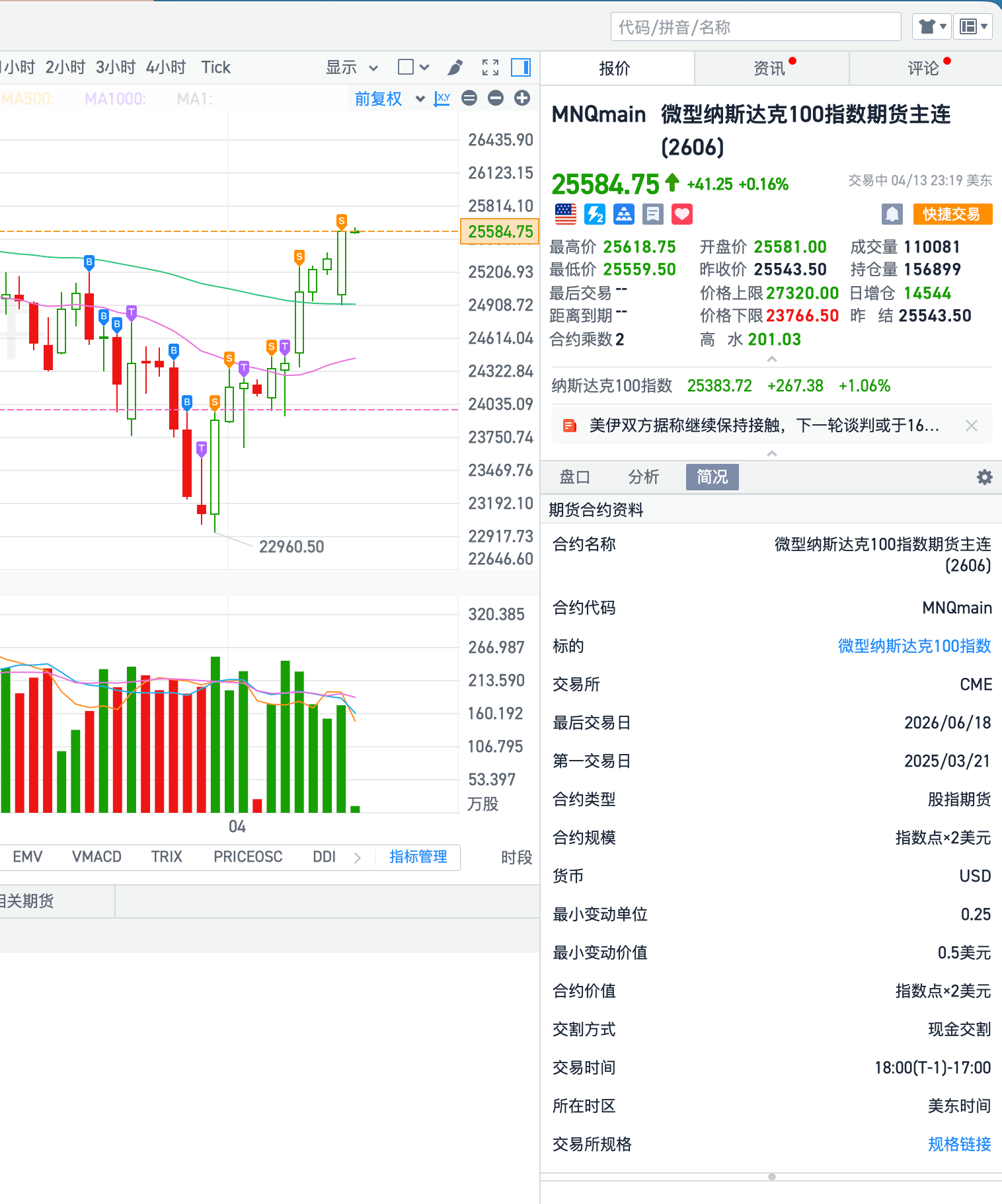Open the rectangle shape dropdown arrow
The height and width of the screenshot is (1204, 1002).
click(x=424, y=67)
